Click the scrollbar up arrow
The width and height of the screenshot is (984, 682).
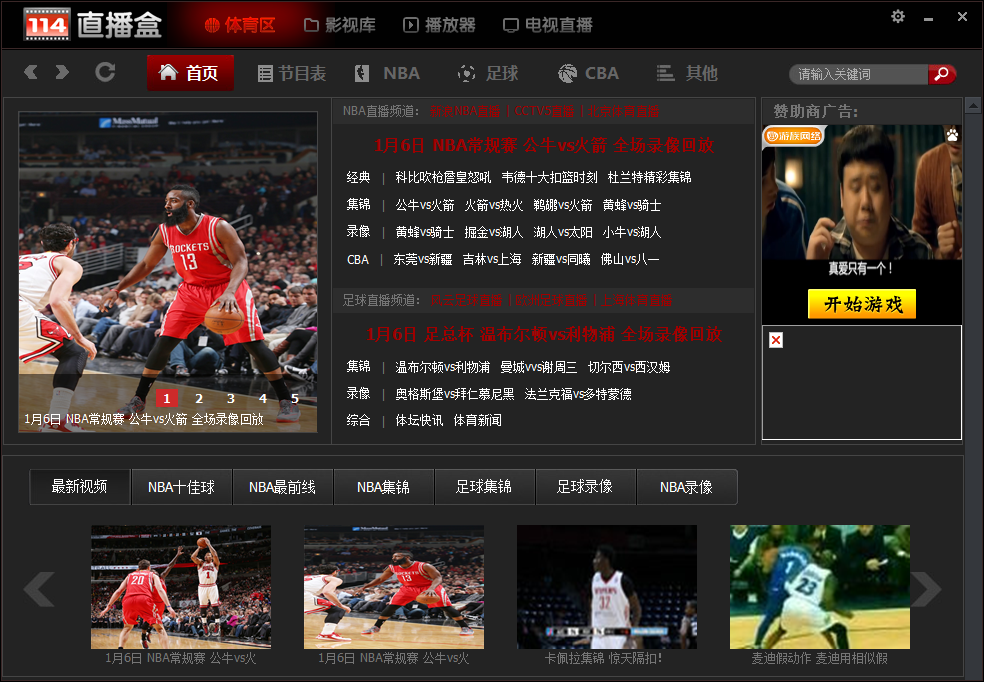click(x=973, y=105)
